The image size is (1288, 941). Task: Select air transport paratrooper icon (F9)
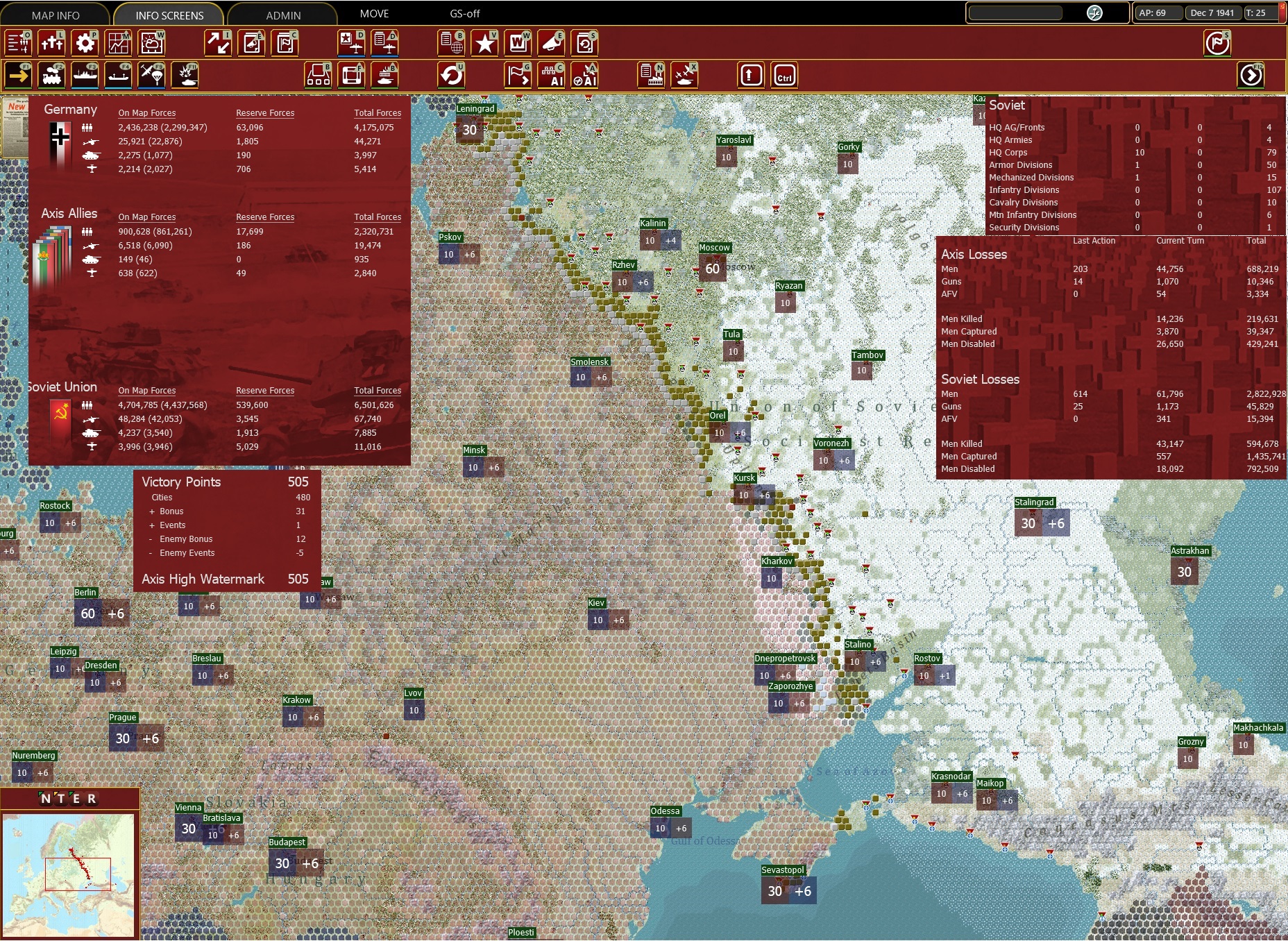(152, 75)
